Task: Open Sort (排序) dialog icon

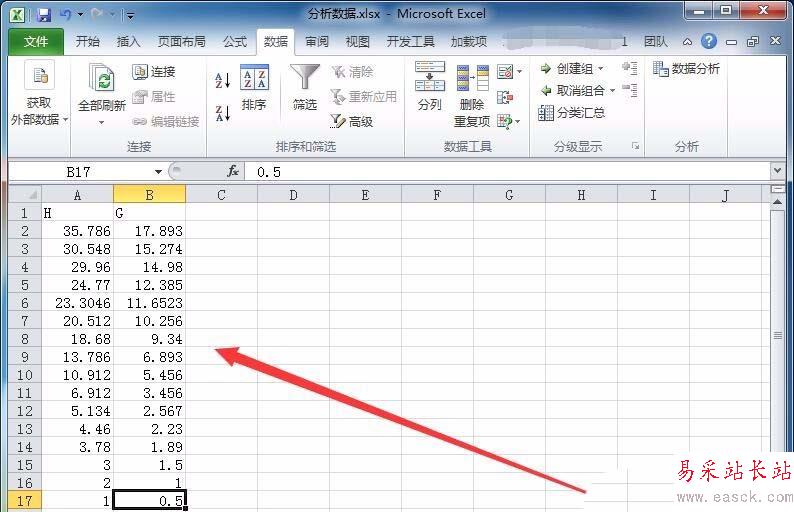Action: click(254, 77)
